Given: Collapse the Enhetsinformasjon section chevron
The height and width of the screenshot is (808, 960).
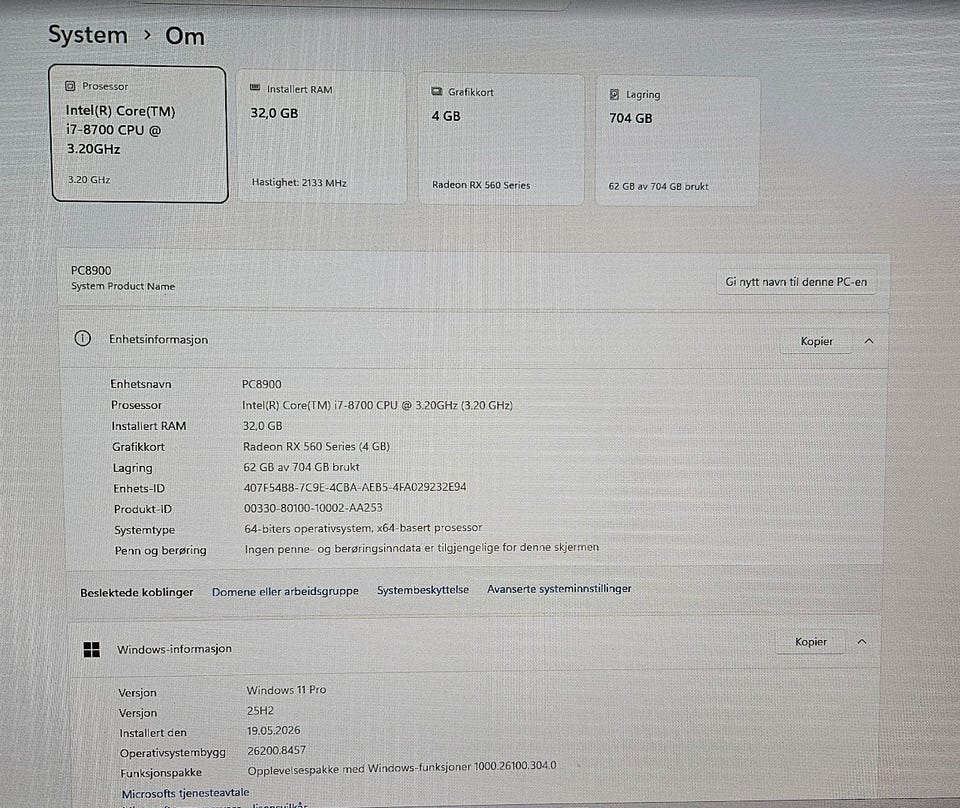Looking at the screenshot, I should (869, 341).
